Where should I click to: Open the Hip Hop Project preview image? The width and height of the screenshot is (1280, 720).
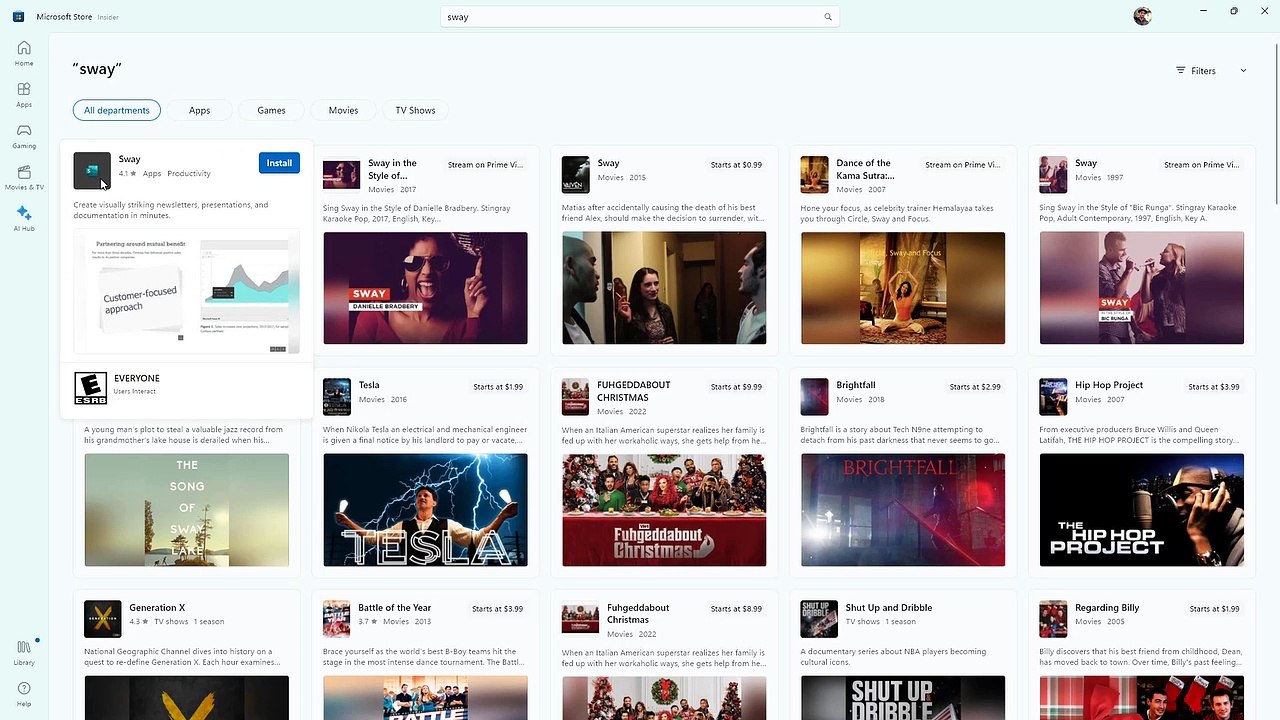pyautogui.click(x=1142, y=510)
